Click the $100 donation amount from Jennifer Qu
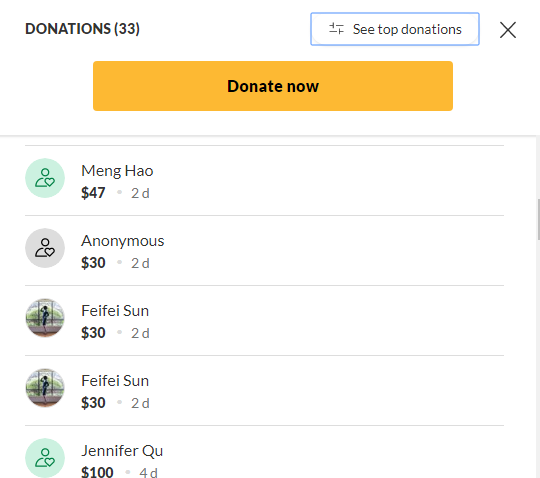The image size is (540, 478). (97, 471)
